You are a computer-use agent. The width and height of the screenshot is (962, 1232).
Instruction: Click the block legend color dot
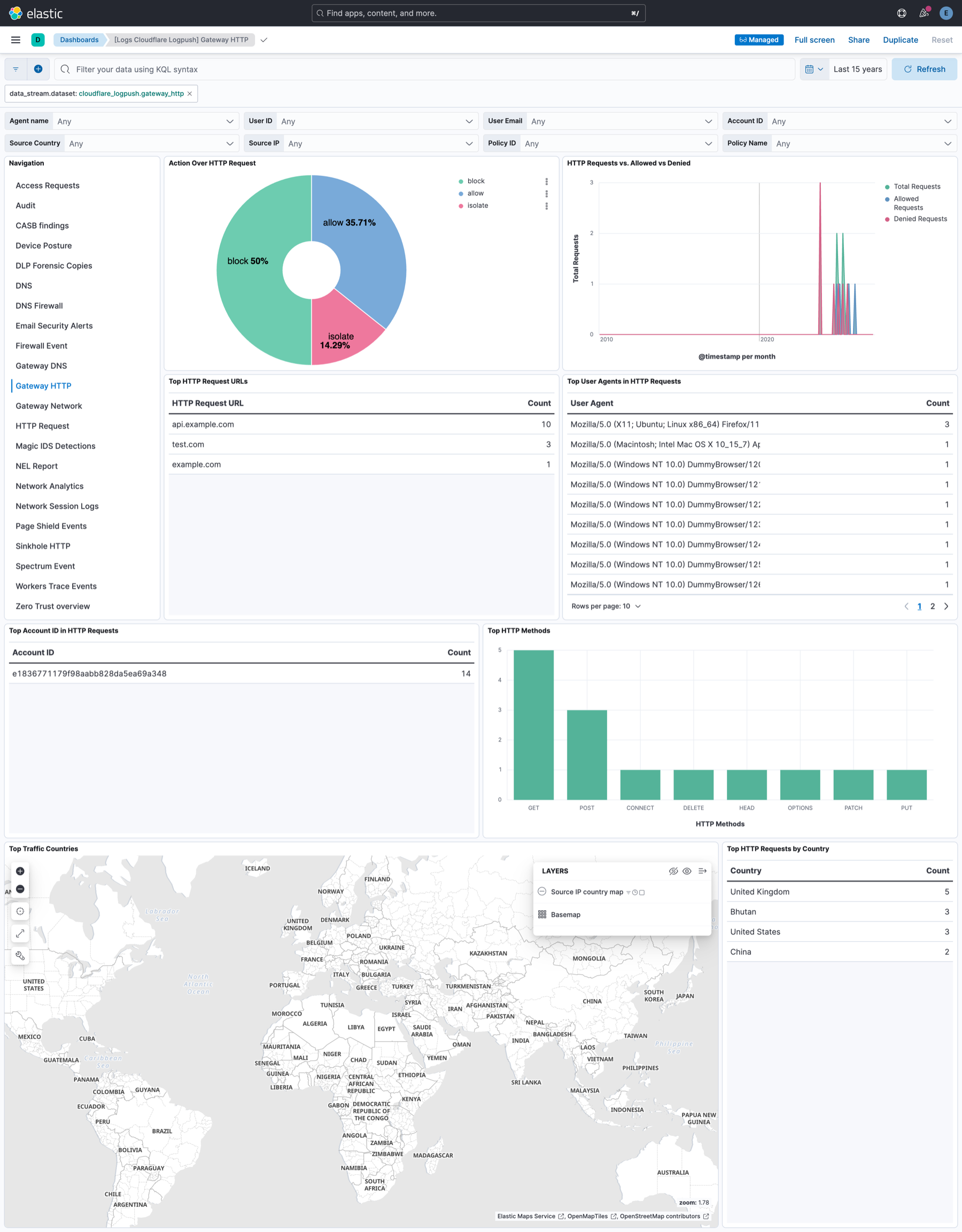tap(461, 182)
